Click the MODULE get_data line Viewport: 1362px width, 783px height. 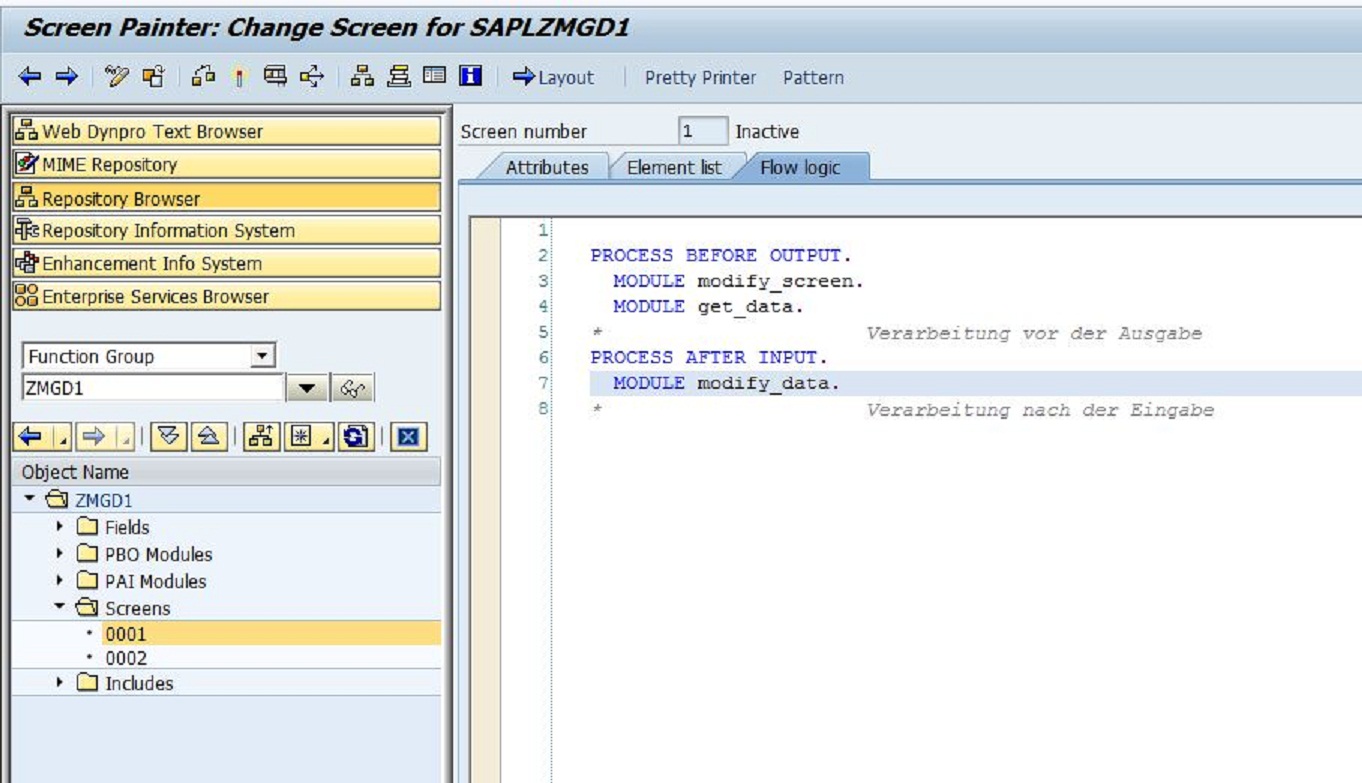click(x=708, y=307)
